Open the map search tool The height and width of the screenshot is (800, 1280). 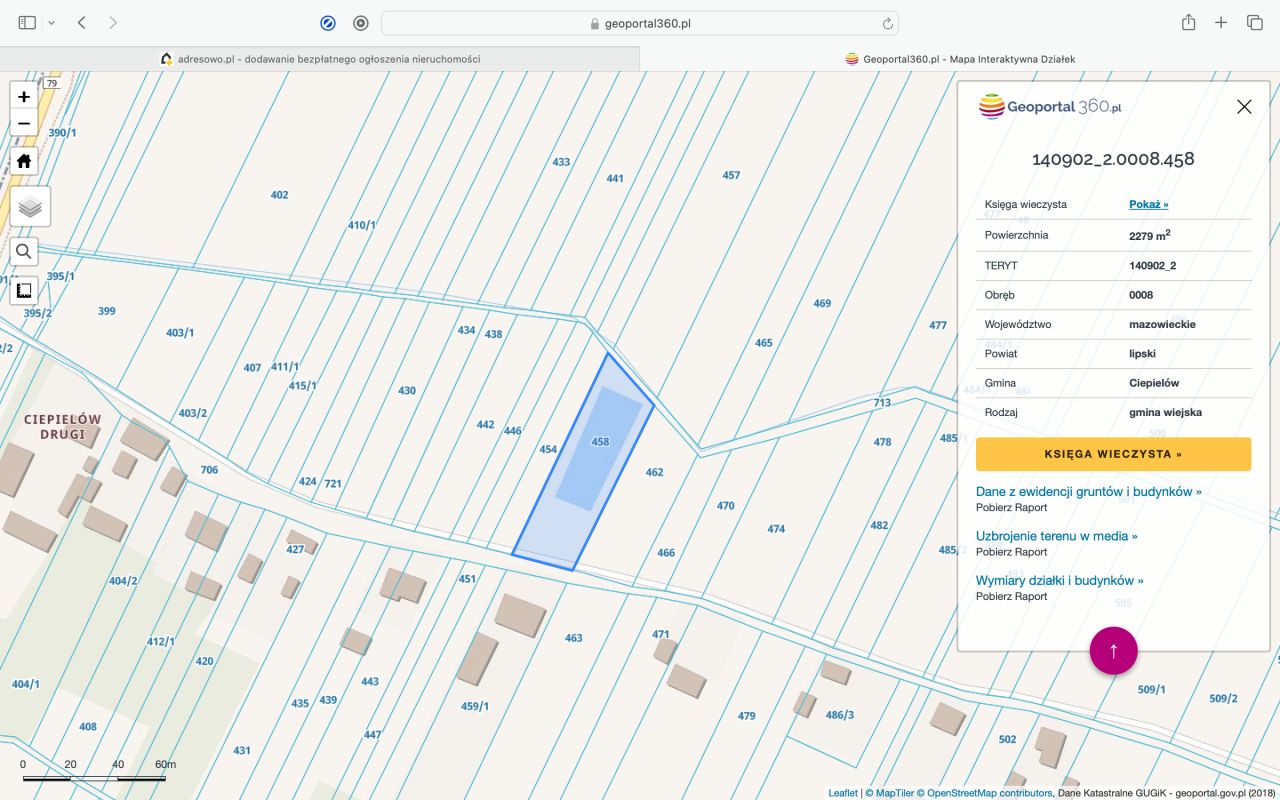tap(24, 252)
